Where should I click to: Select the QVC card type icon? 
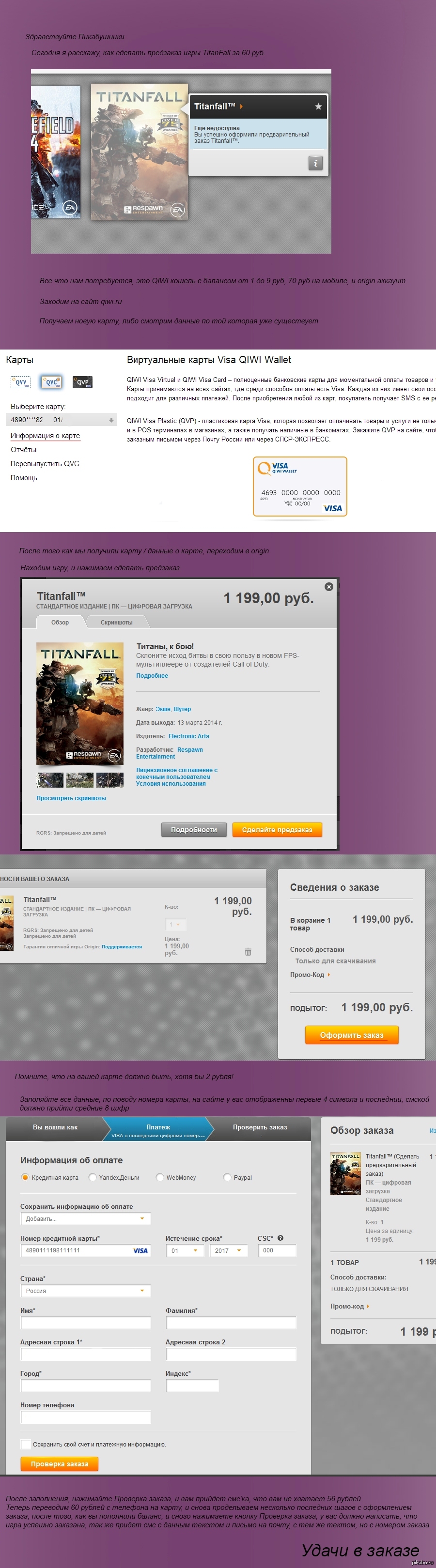pyautogui.click(x=51, y=382)
